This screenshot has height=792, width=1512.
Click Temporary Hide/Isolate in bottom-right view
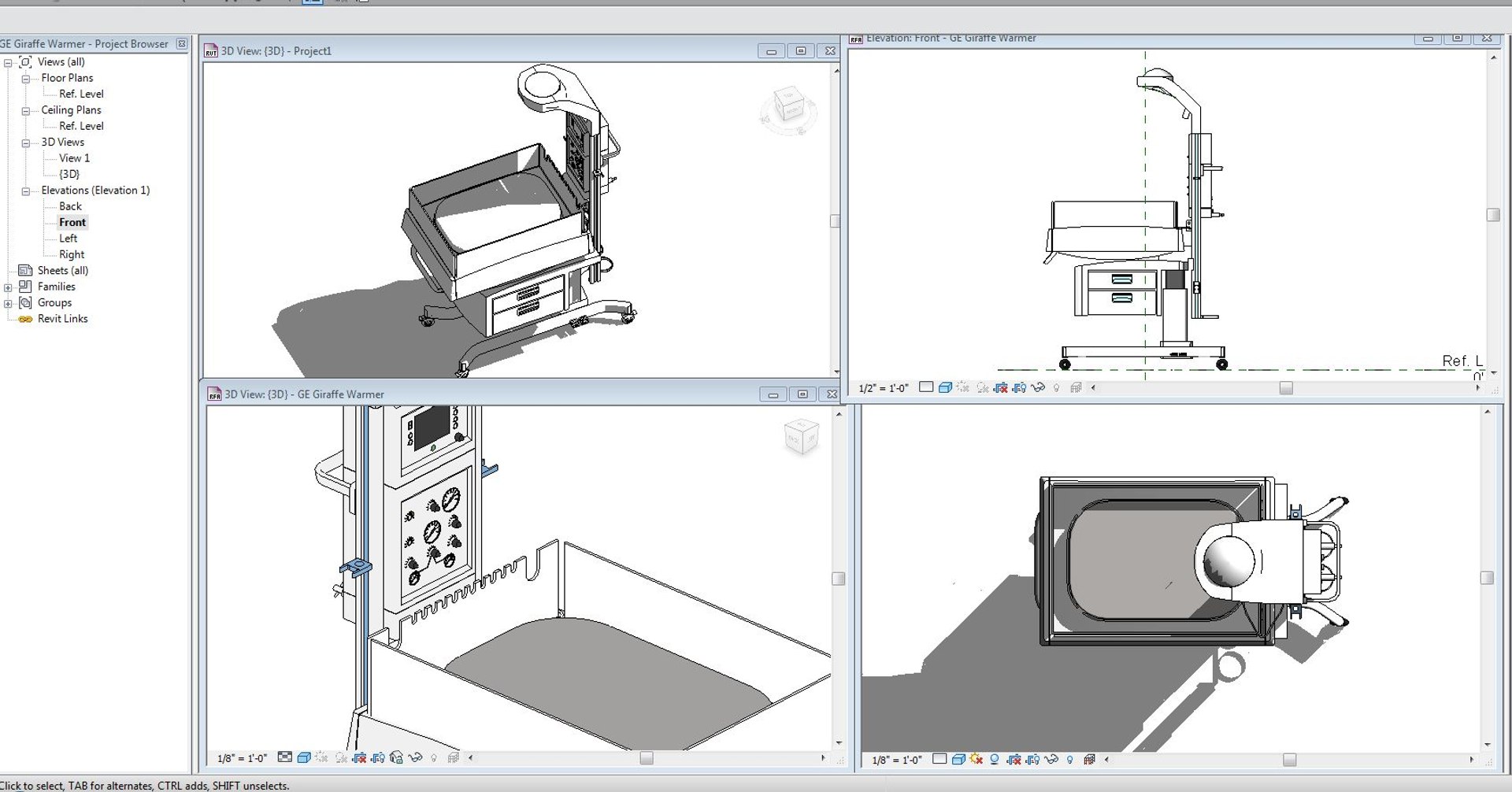click(1051, 760)
